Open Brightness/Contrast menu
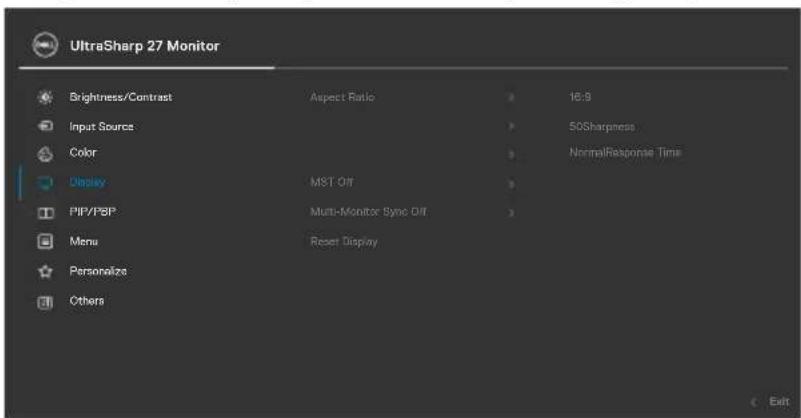Image resolution: width=801 pixels, height=418 pixels. 121,97
